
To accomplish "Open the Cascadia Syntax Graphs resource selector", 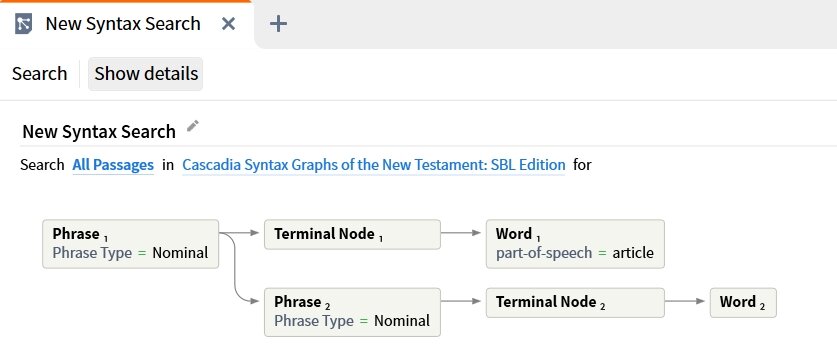I will [374, 165].
